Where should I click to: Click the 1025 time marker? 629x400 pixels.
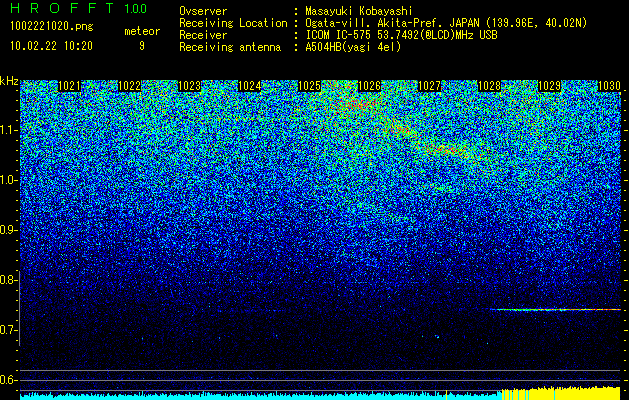point(309,86)
